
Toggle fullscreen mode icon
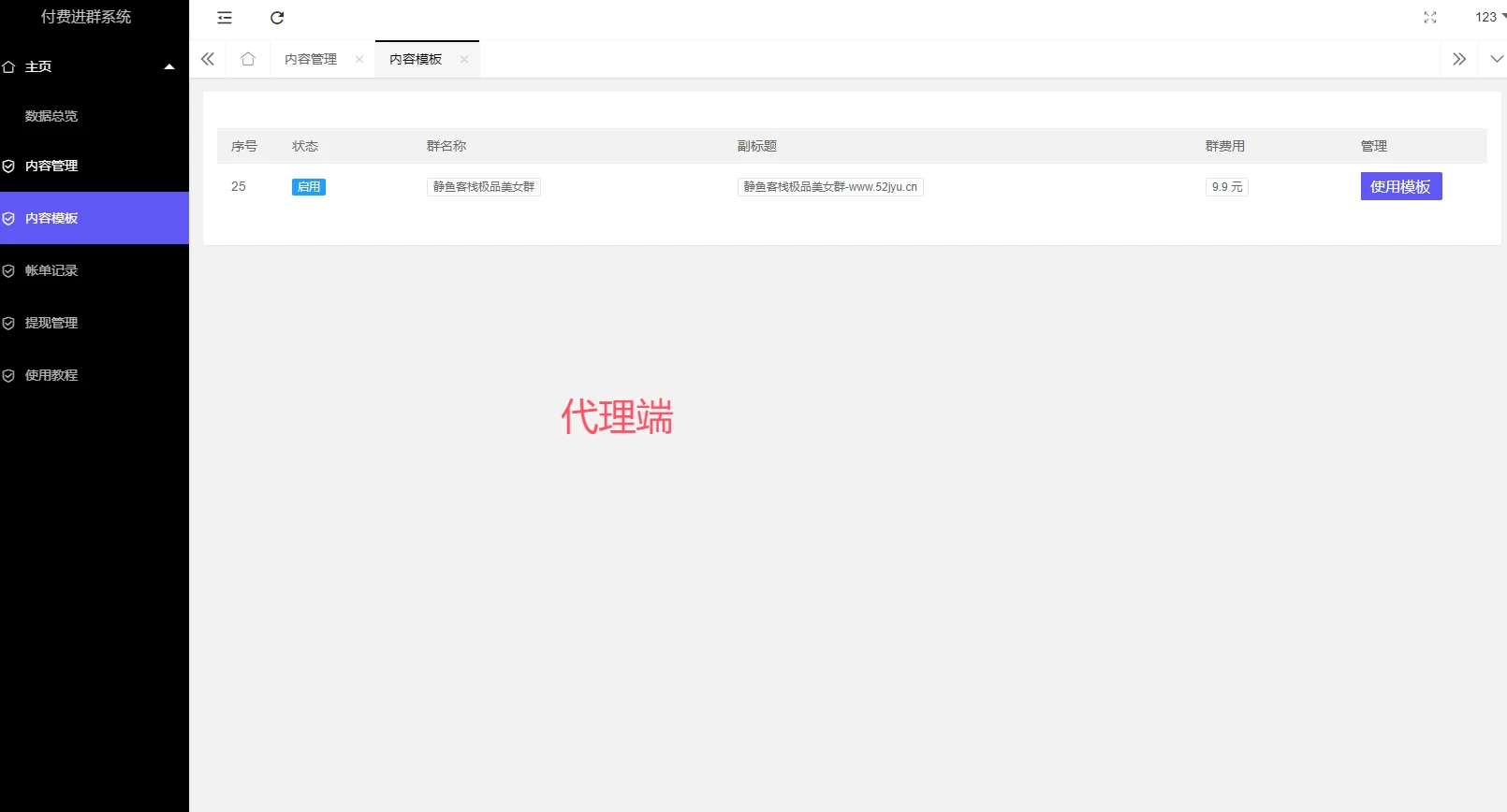click(x=1429, y=18)
